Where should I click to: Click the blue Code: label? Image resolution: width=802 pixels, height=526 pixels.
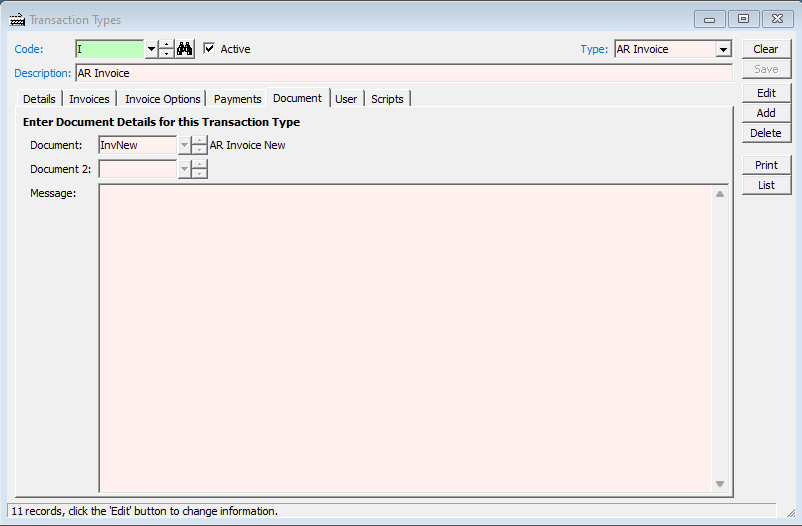(29, 49)
